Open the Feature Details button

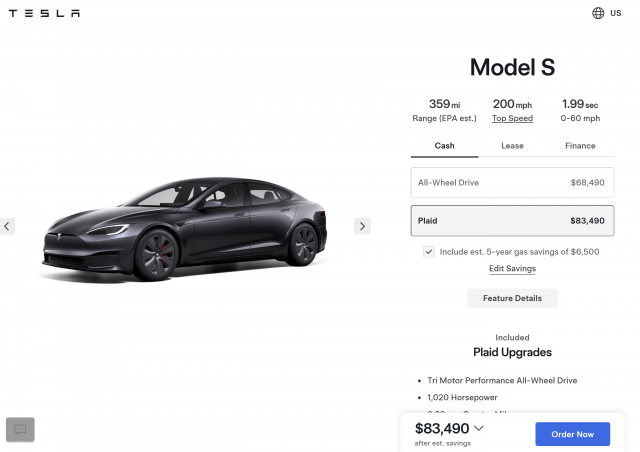pyautogui.click(x=512, y=298)
